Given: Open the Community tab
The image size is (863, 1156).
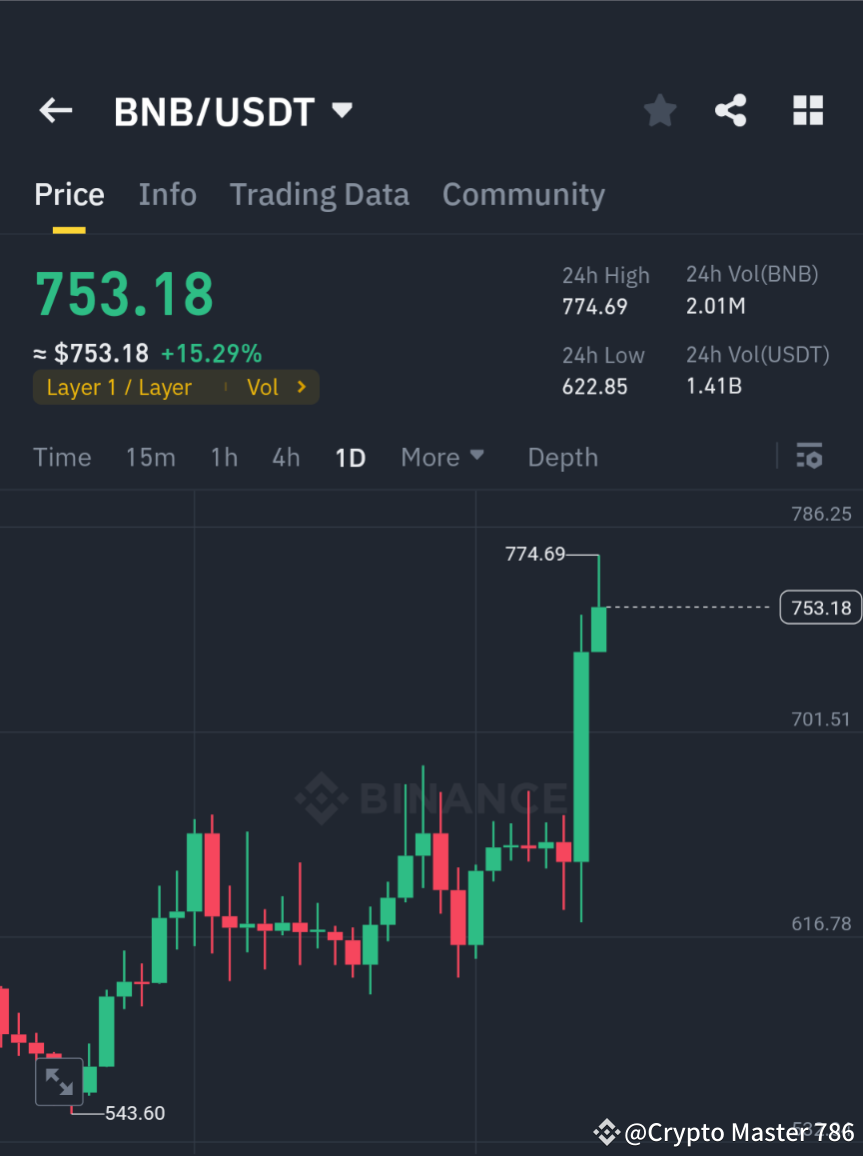Looking at the screenshot, I should [523, 194].
